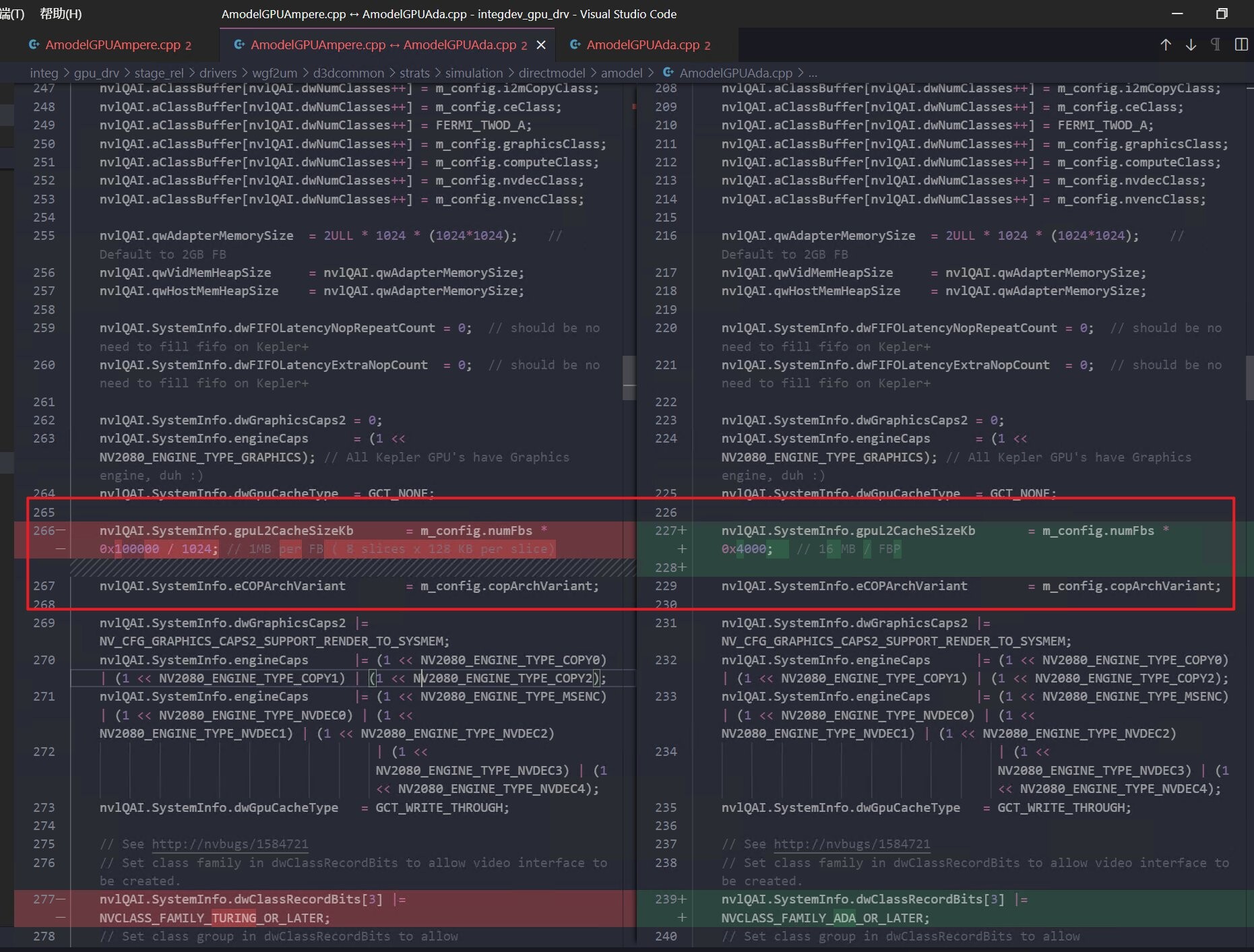Open nvbugs/1584721 link in left pane
The height and width of the screenshot is (952, 1254).
point(229,844)
